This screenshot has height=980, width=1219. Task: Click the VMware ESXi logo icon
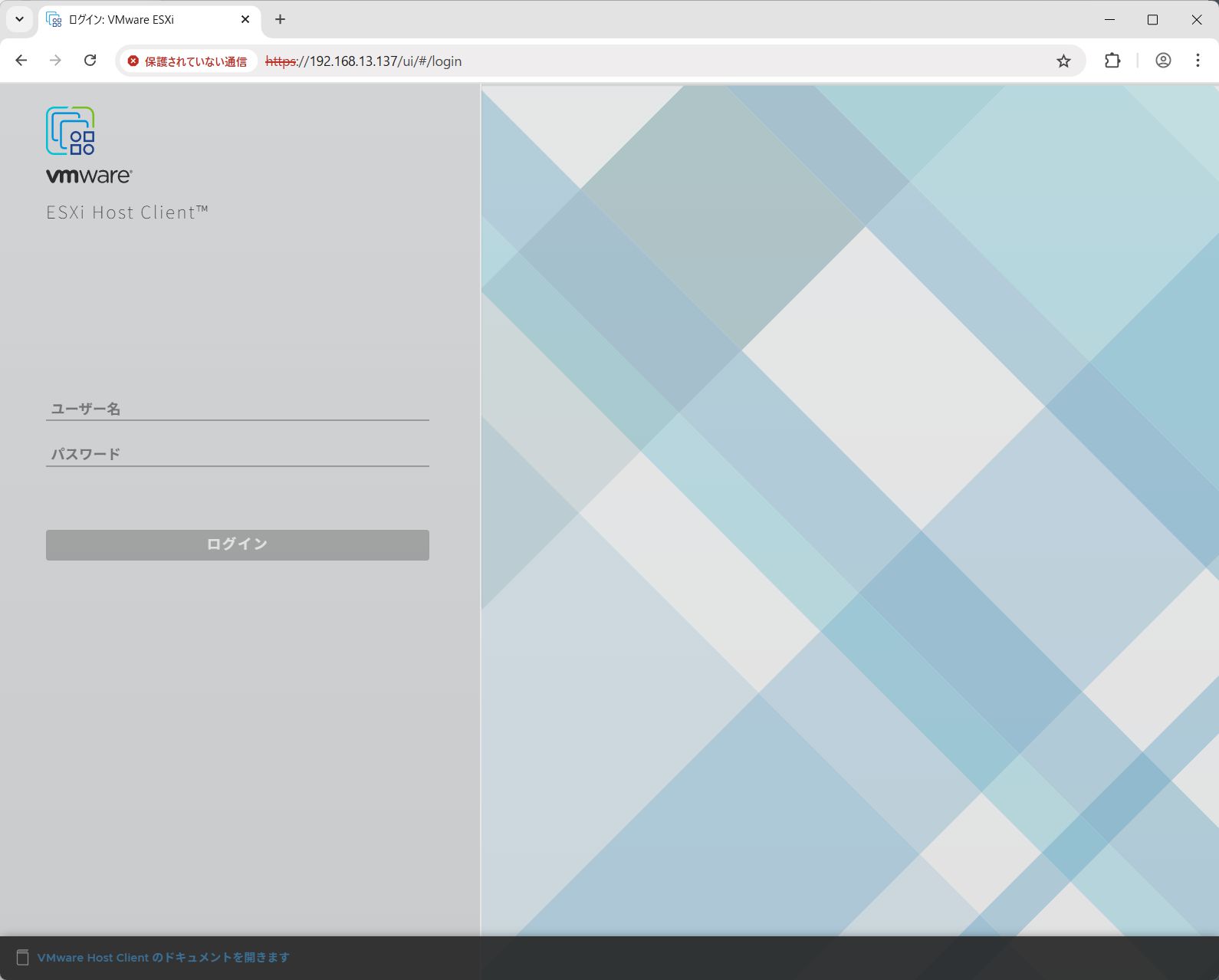[71, 131]
